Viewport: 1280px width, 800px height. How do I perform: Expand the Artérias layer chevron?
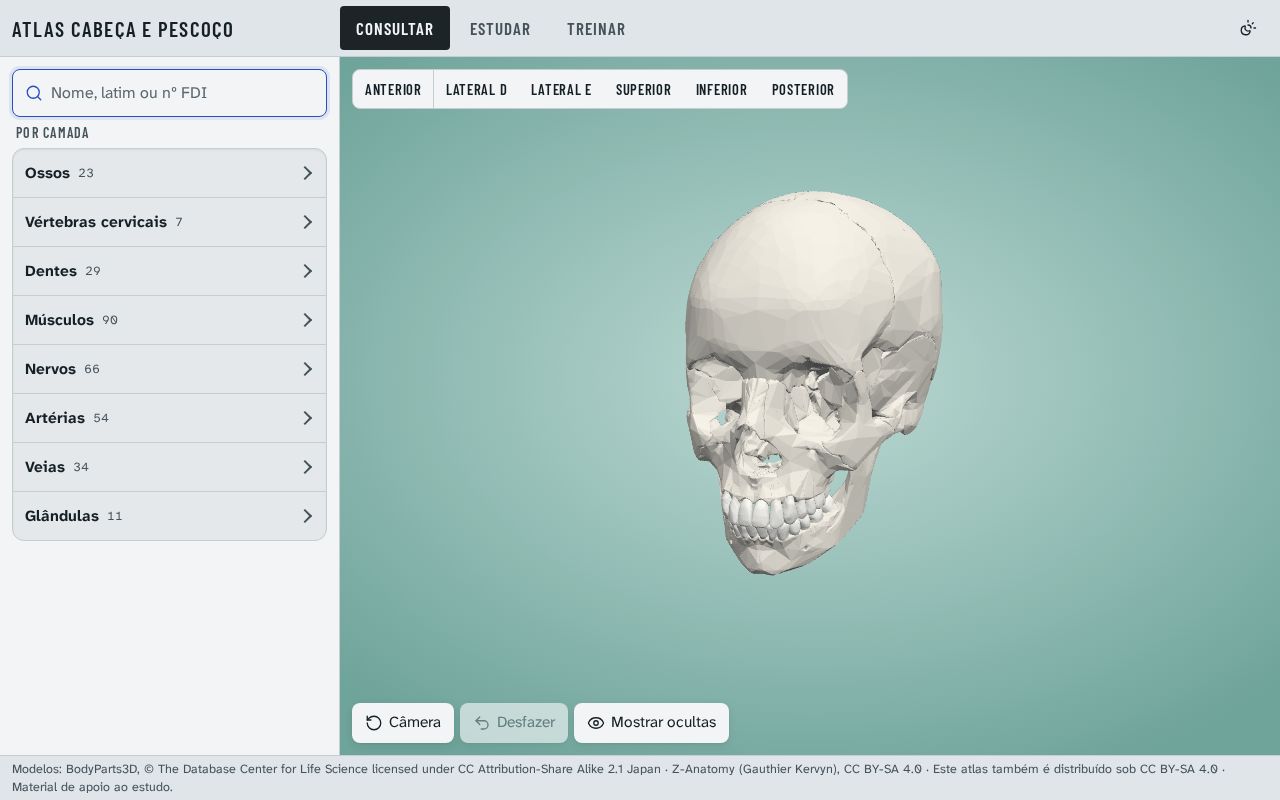308,418
